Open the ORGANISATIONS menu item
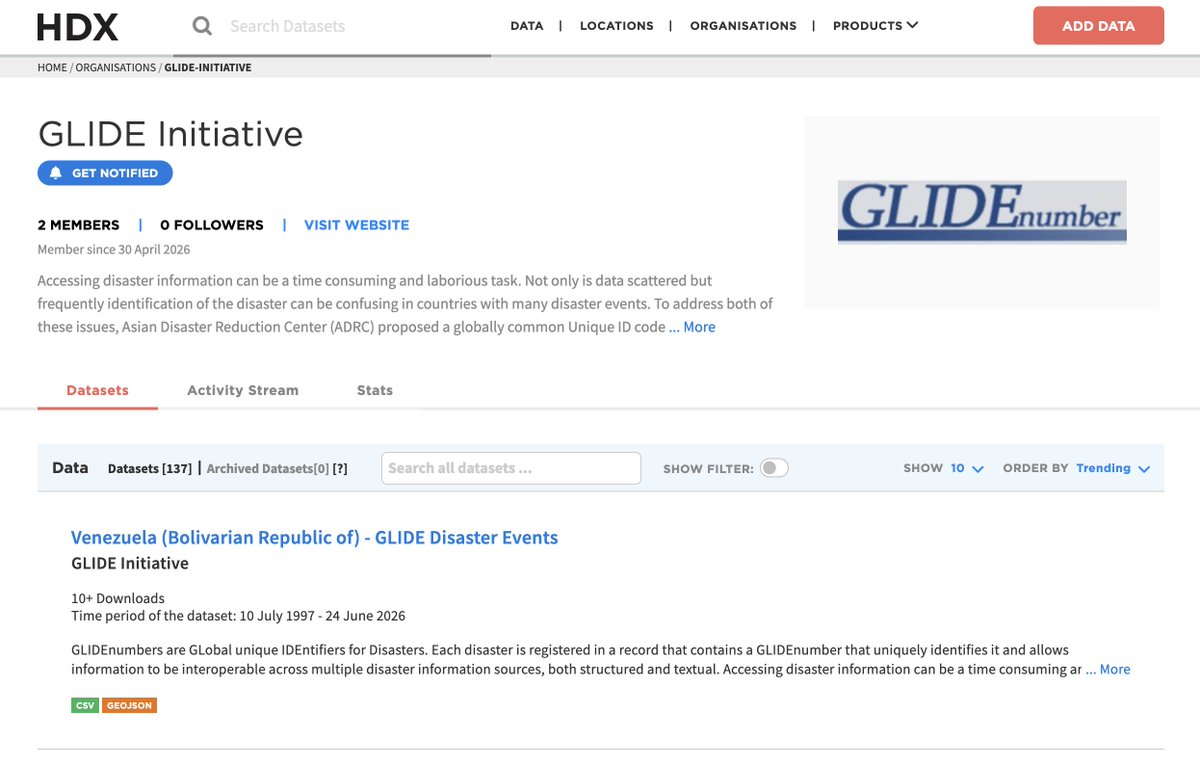Screen dimensions: 1200x765 coord(743,26)
